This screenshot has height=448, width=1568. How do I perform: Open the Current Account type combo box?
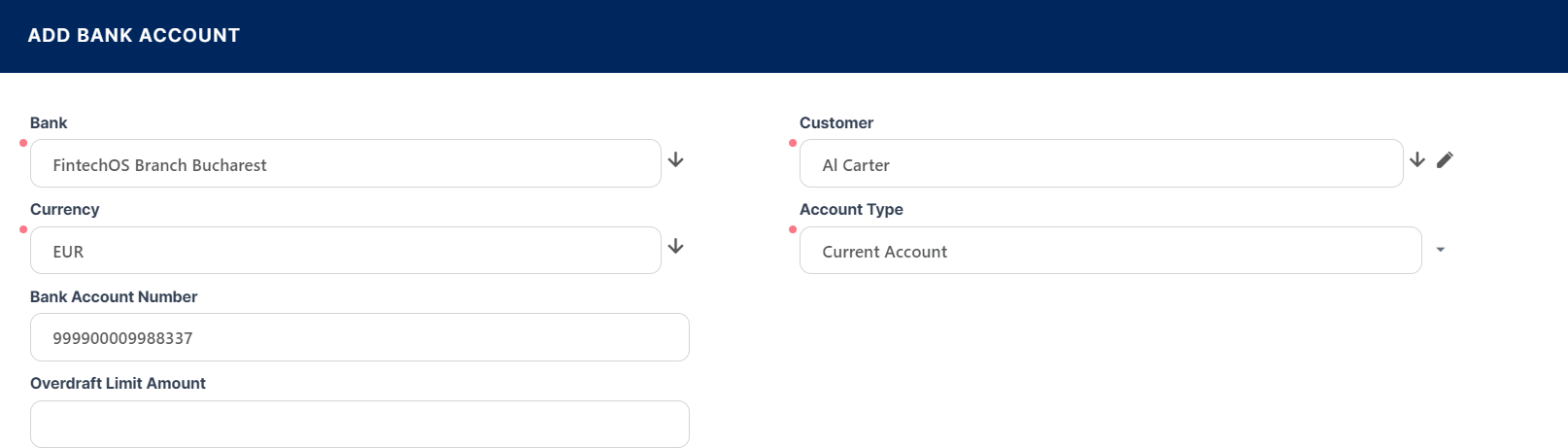click(x=1109, y=251)
